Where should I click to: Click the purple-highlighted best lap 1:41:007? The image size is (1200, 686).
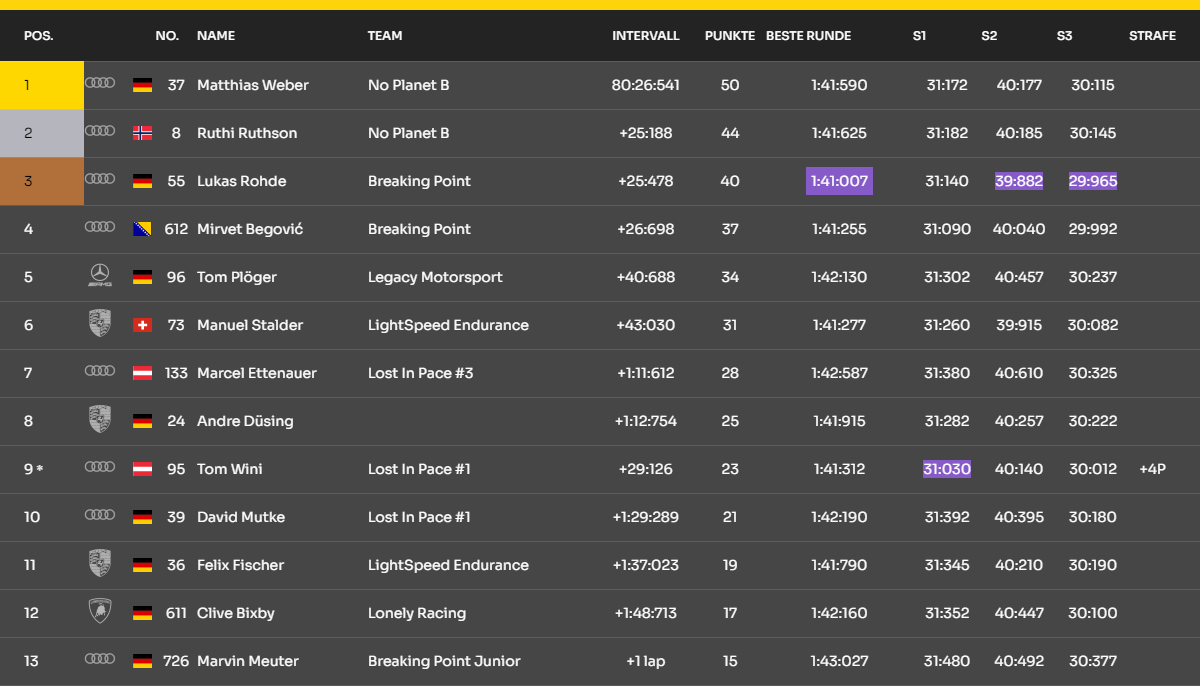tap(839, 181)
